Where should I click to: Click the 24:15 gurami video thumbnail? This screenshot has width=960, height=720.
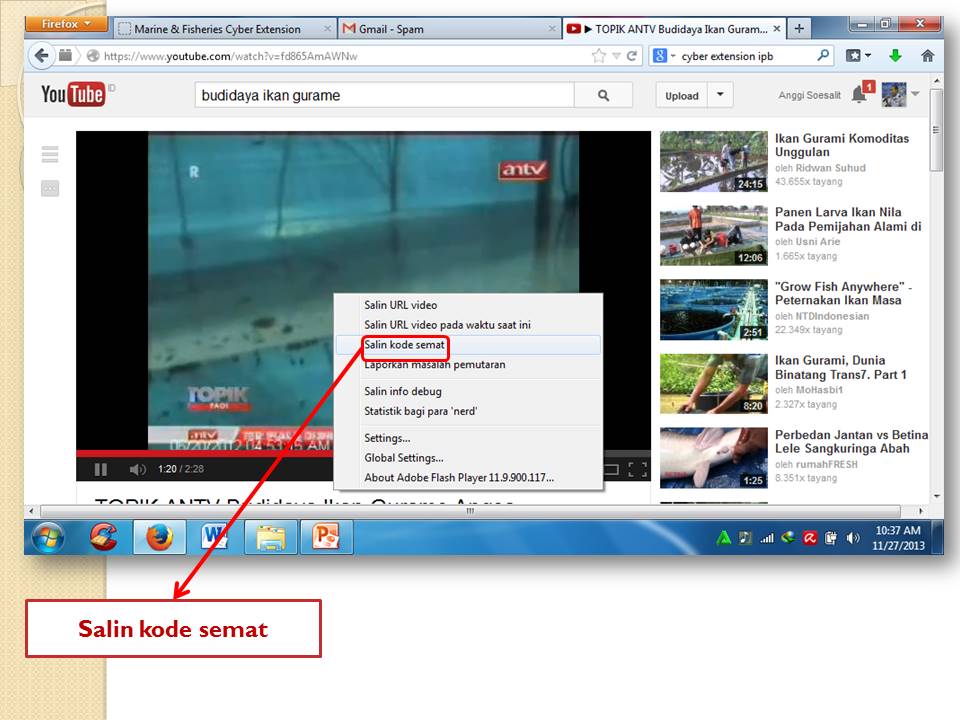point(713,161)
